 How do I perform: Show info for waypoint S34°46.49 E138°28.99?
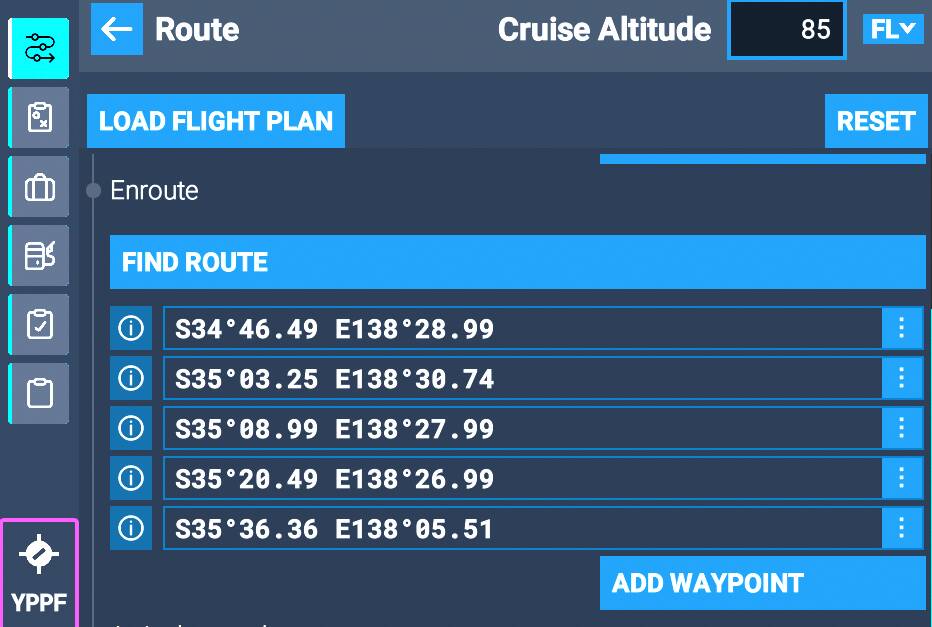point(131,328)
